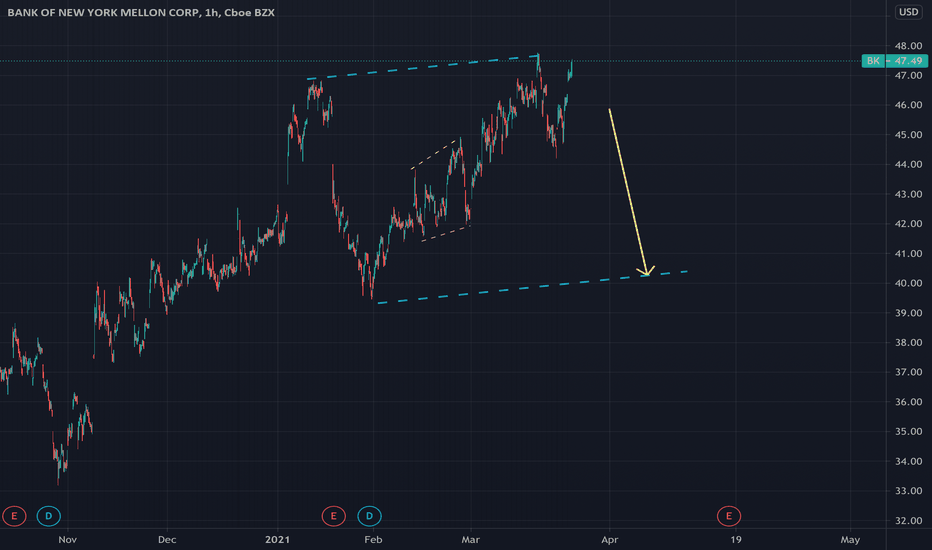Viewport: 932px width, 550px height.
Task: Click the Apr date label
Action: click(x=610, y=540)
